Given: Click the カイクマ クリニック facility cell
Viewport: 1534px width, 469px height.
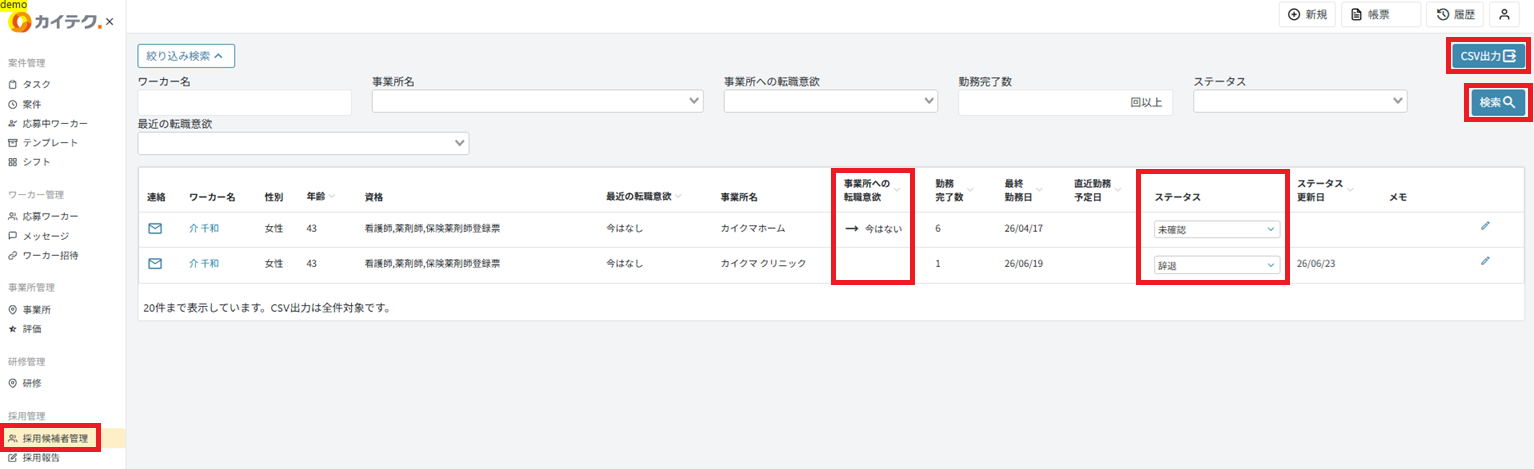Looking at the screenshot, I should 763,264.
